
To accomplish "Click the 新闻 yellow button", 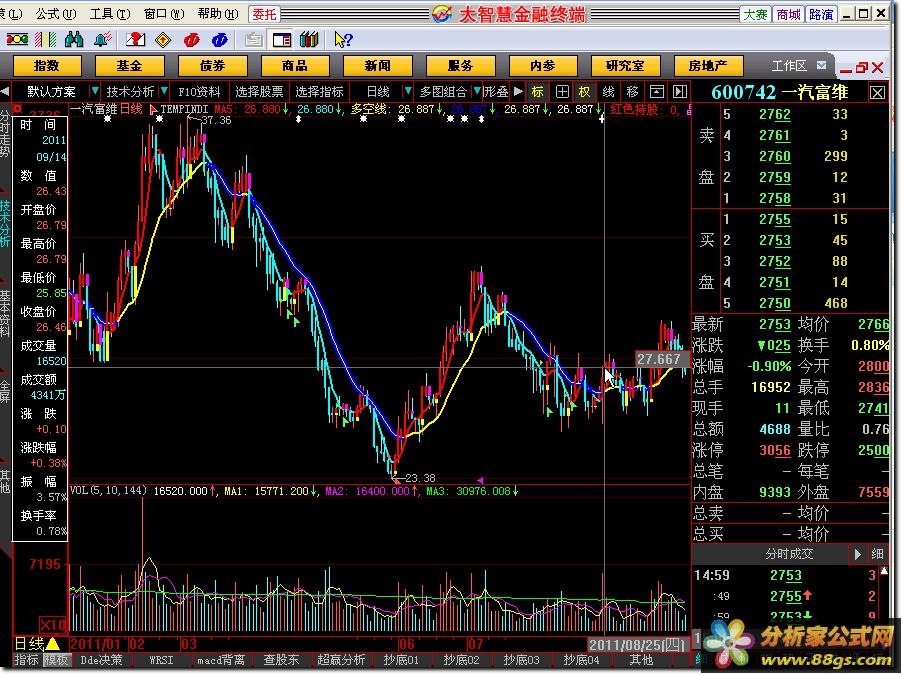I will pyautogui.click(x=377, y=66).
